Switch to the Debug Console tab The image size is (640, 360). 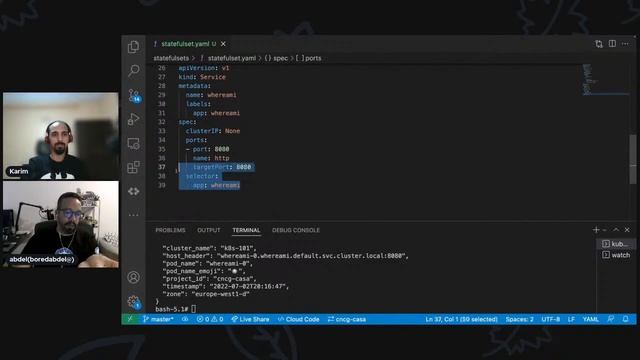pyautogui.click(x=296, y=230)
